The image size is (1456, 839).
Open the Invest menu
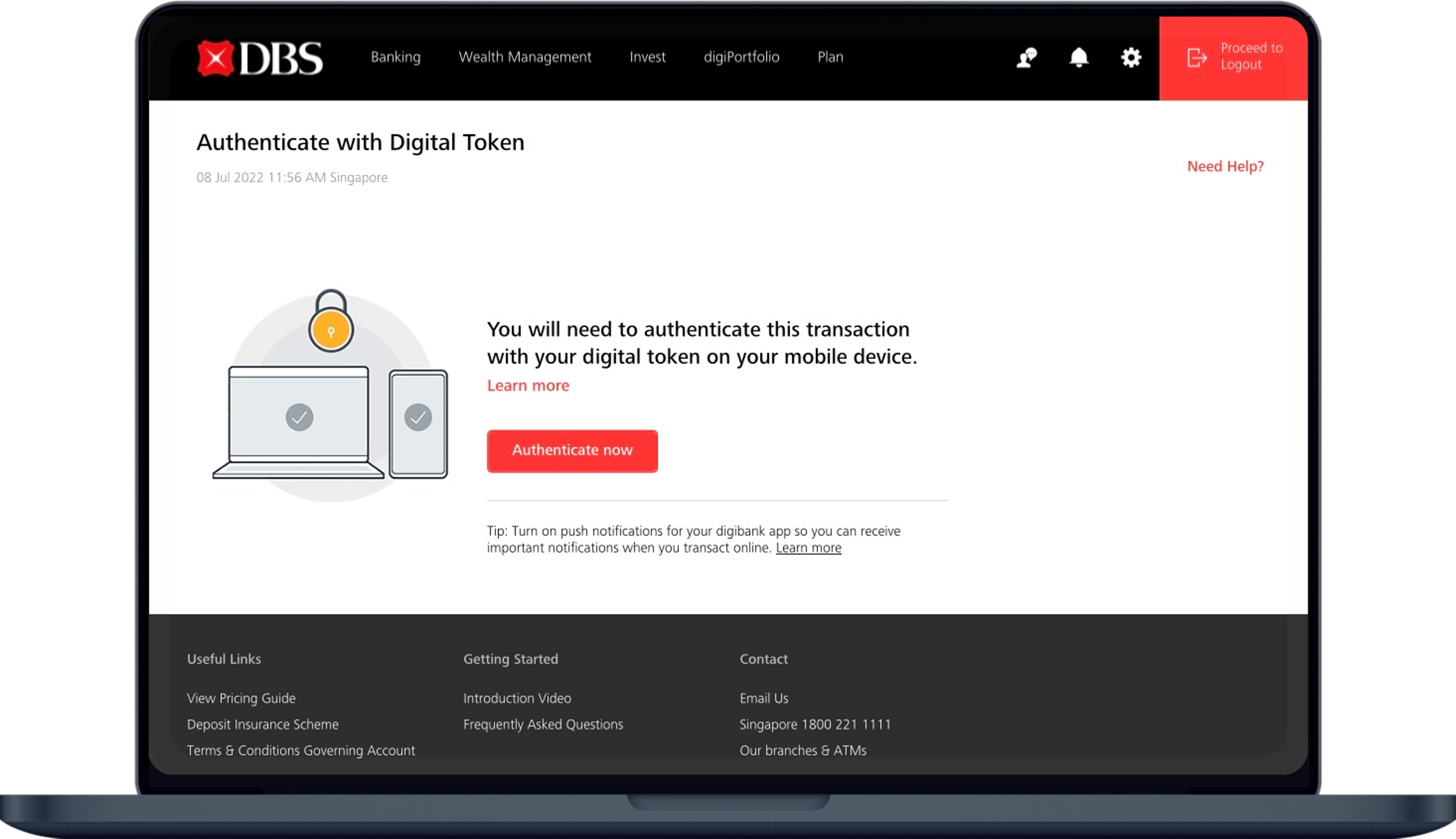point(647,57)
